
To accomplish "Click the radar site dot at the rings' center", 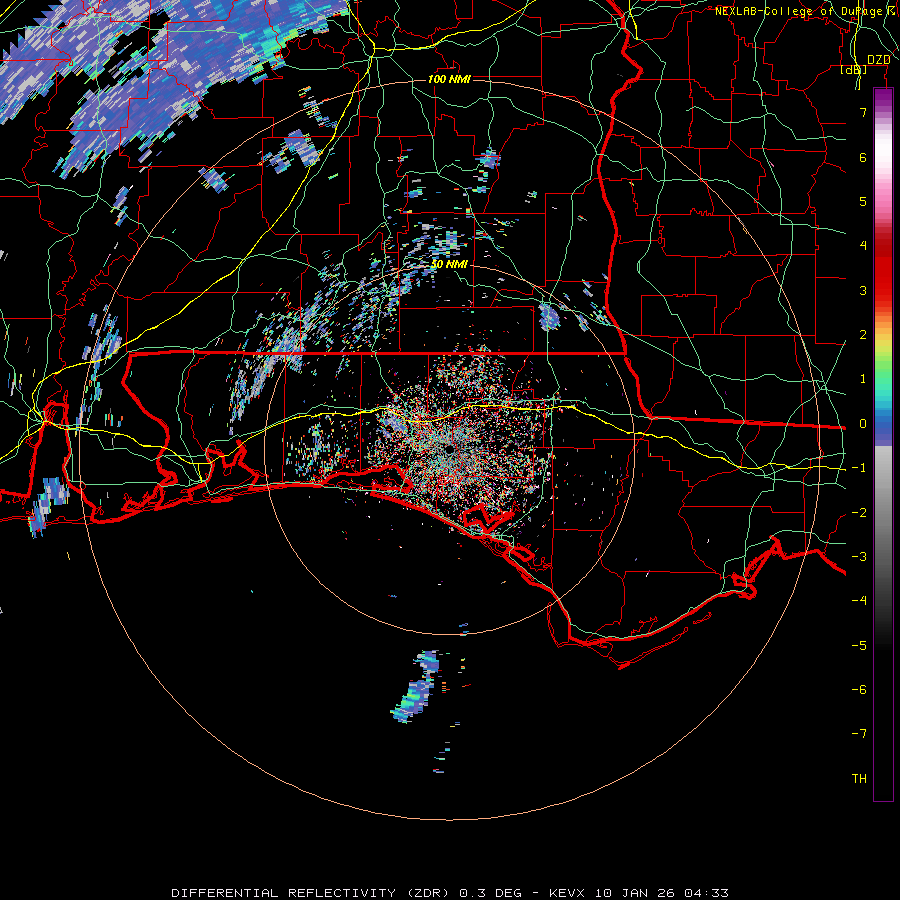I will [x=449, y=449].
